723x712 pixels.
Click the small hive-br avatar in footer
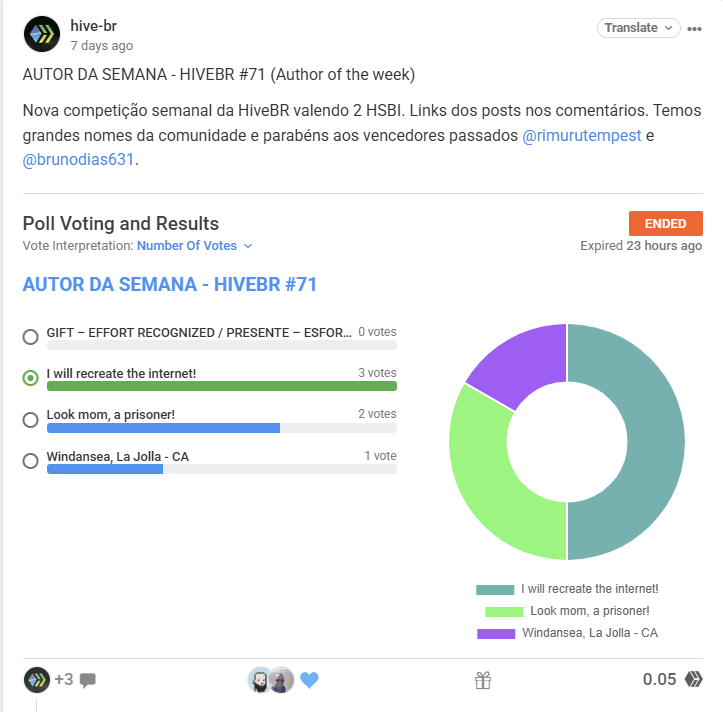click(x=37, y=680)
